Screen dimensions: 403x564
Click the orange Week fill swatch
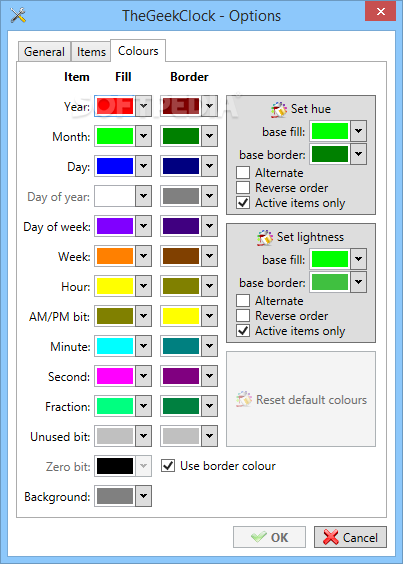(115, 256)
